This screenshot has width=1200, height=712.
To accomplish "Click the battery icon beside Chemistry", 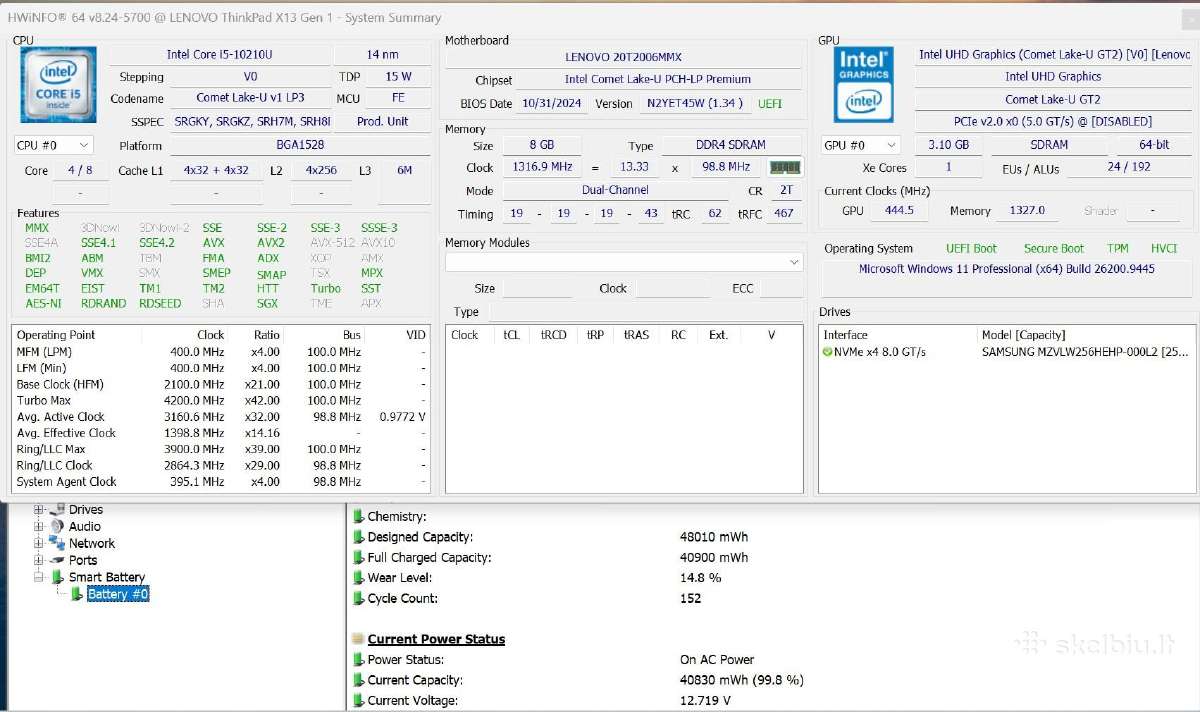I will (358, 517).
